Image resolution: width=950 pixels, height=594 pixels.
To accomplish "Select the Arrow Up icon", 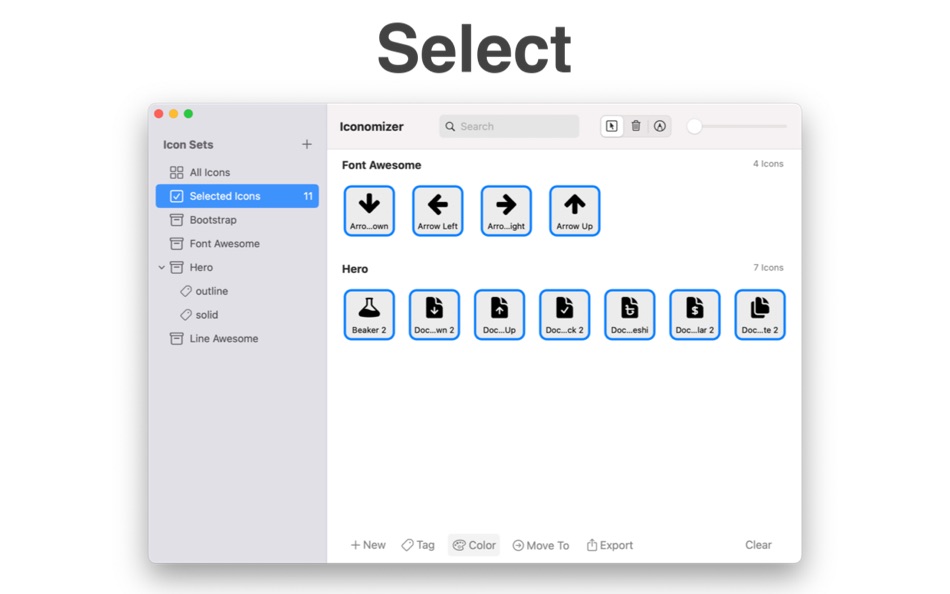I will (574, 210).
